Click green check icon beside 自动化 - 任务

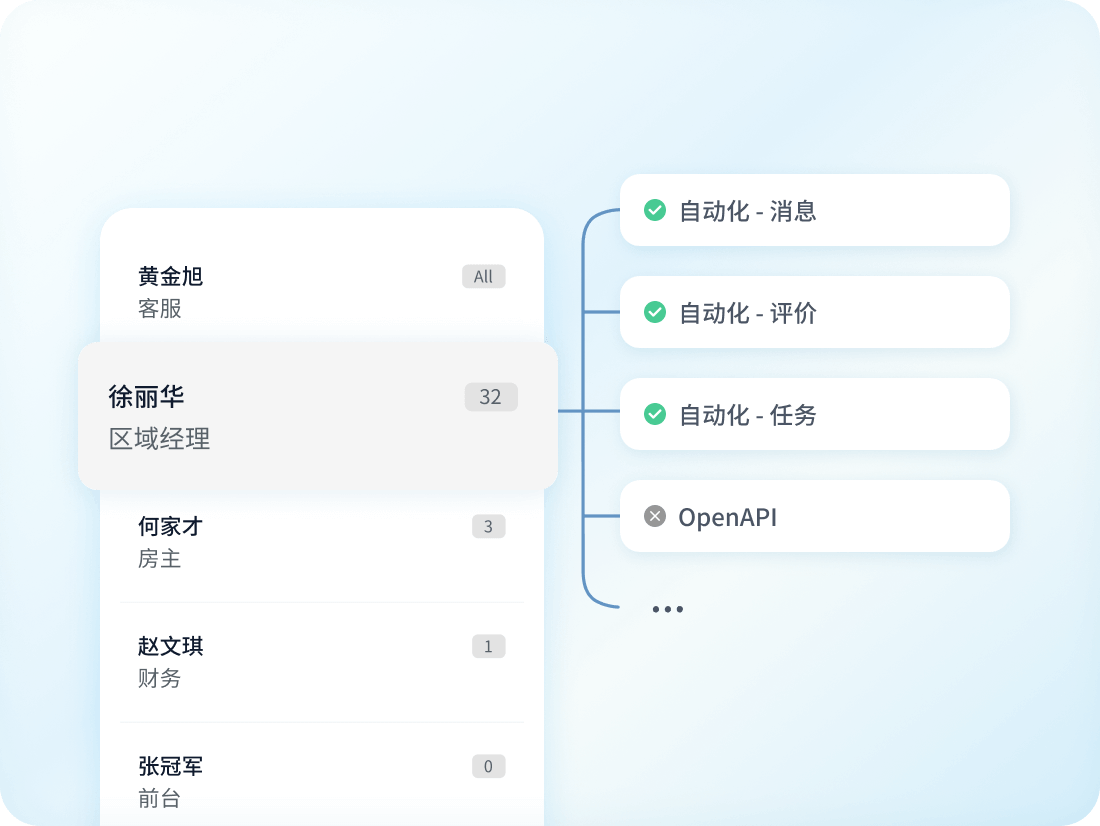point(655,414)
